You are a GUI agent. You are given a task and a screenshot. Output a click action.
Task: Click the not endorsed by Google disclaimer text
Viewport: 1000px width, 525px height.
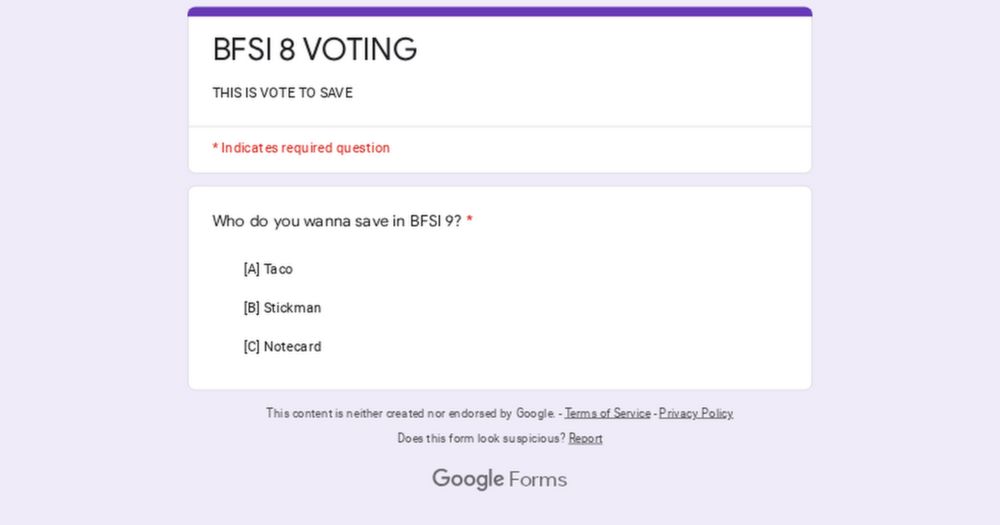[411, 413]
